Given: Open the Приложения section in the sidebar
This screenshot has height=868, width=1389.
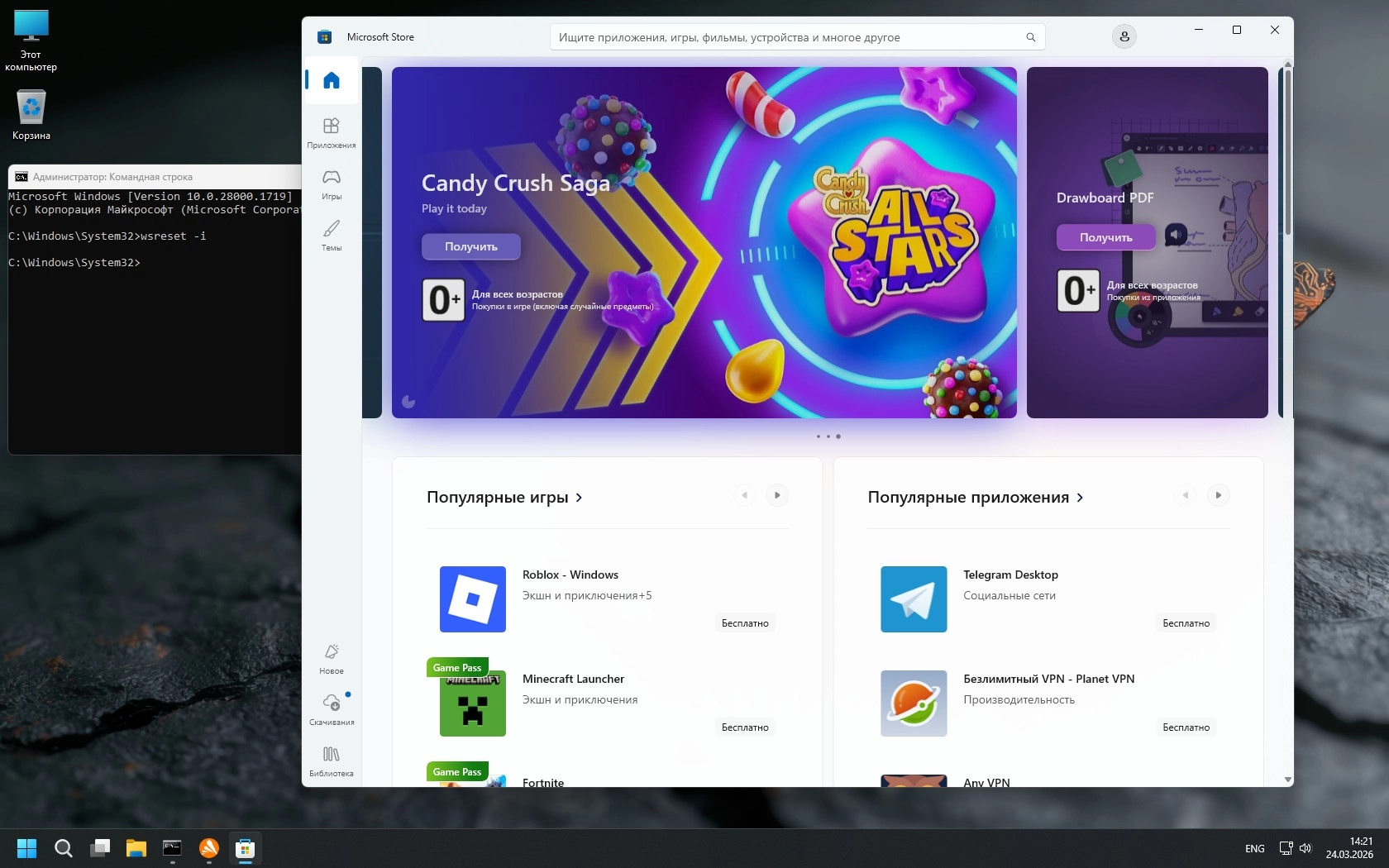Looking at the screenshot, I should click(332, 132).
